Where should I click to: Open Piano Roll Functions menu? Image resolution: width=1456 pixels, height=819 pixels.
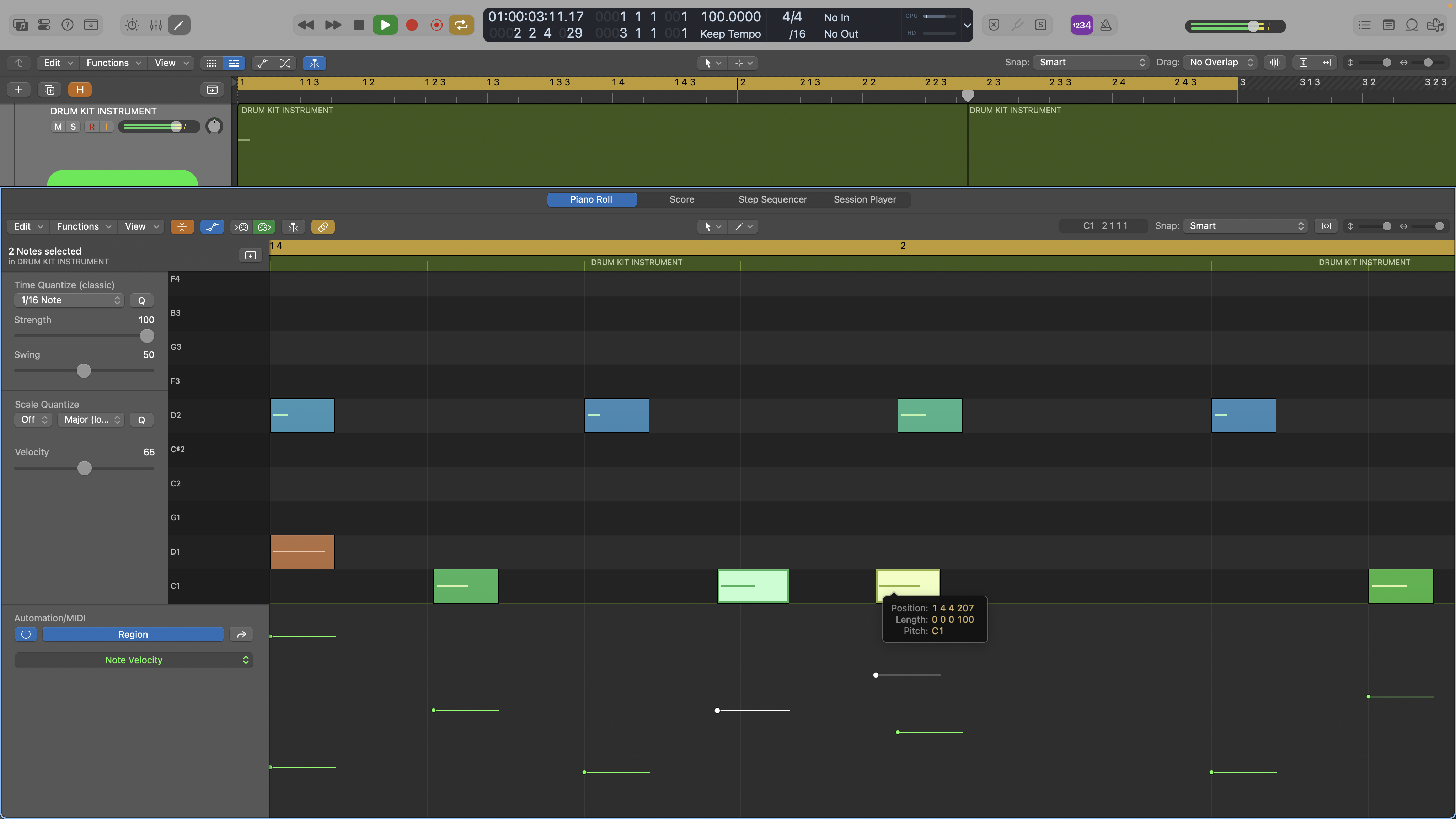(84, 226)
